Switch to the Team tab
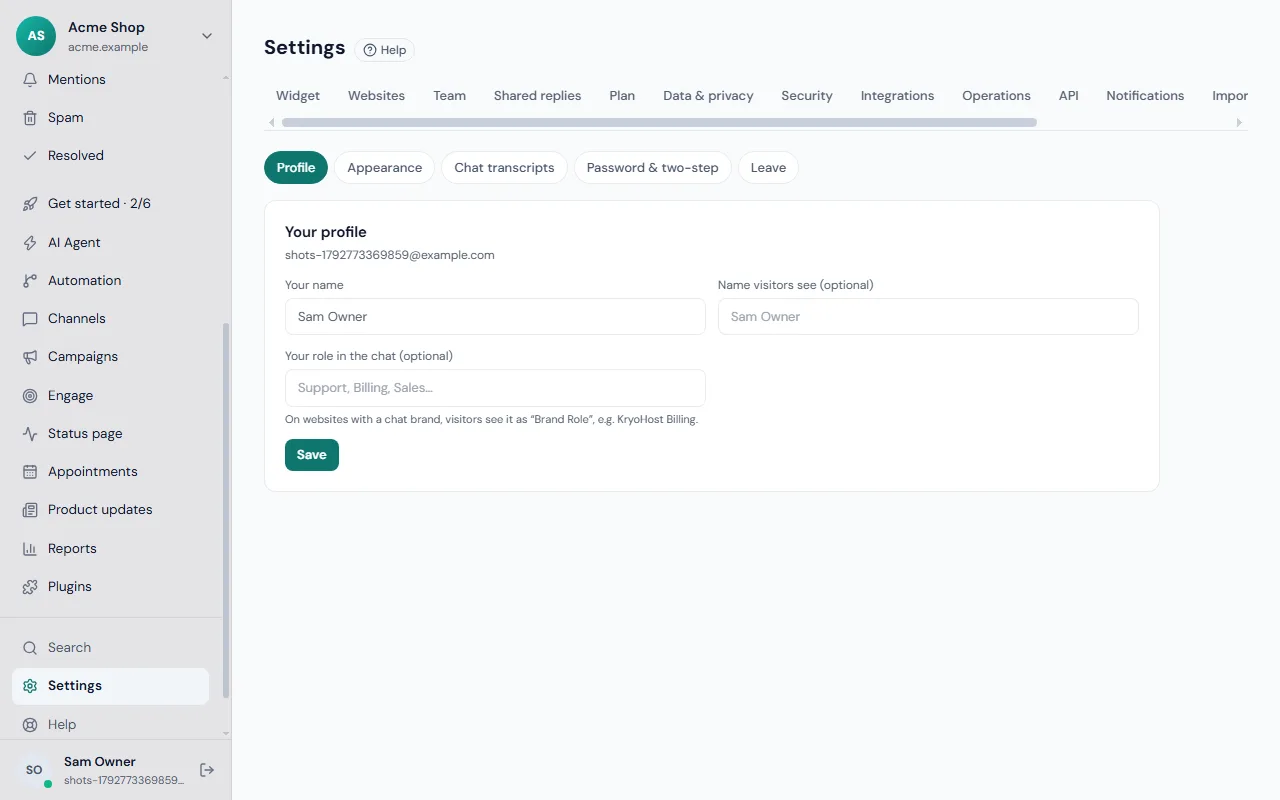Viewport: 1280px width, 800px height. [449, 95]
